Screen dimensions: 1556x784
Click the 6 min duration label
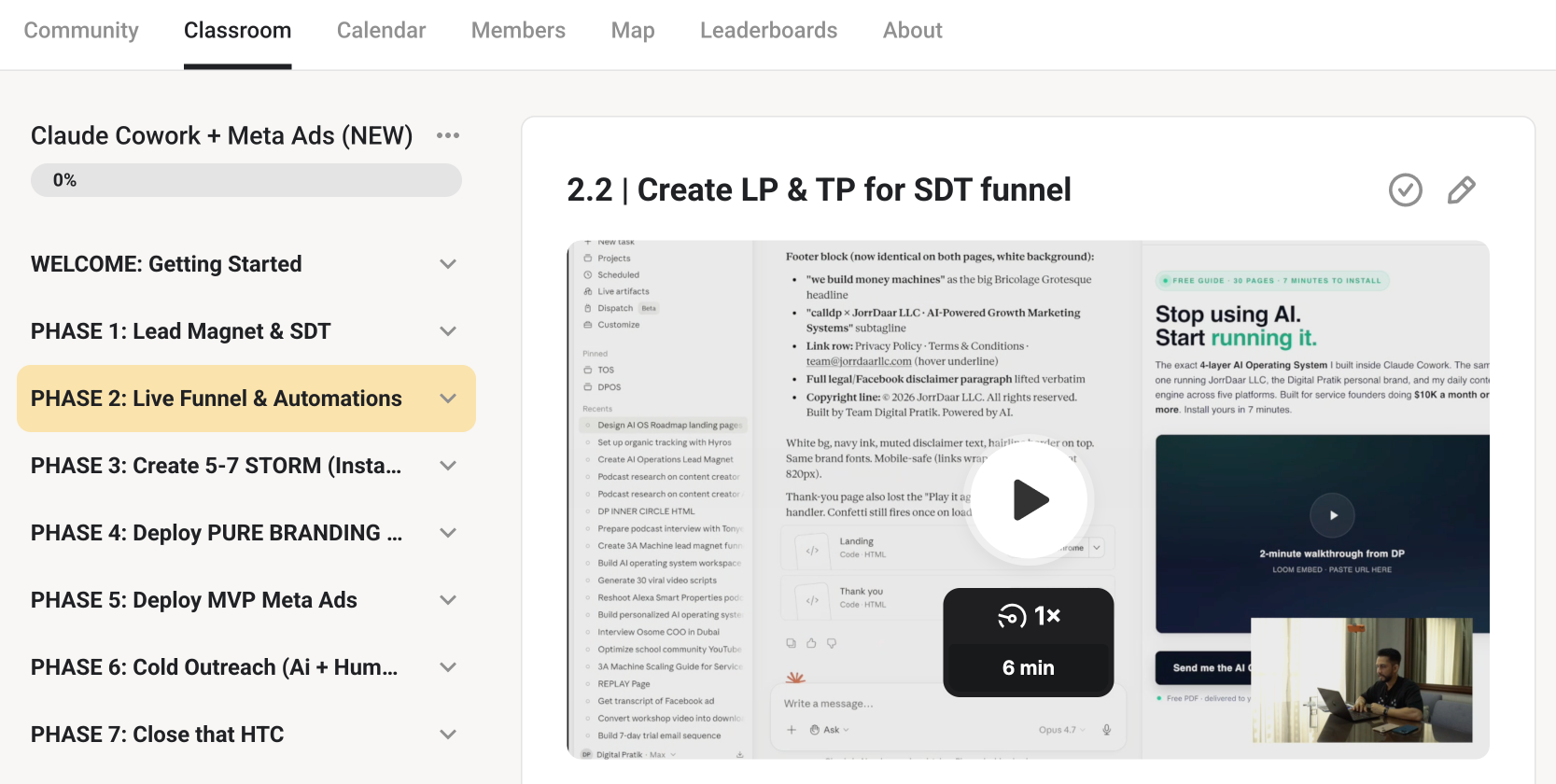pos(1029,667)
